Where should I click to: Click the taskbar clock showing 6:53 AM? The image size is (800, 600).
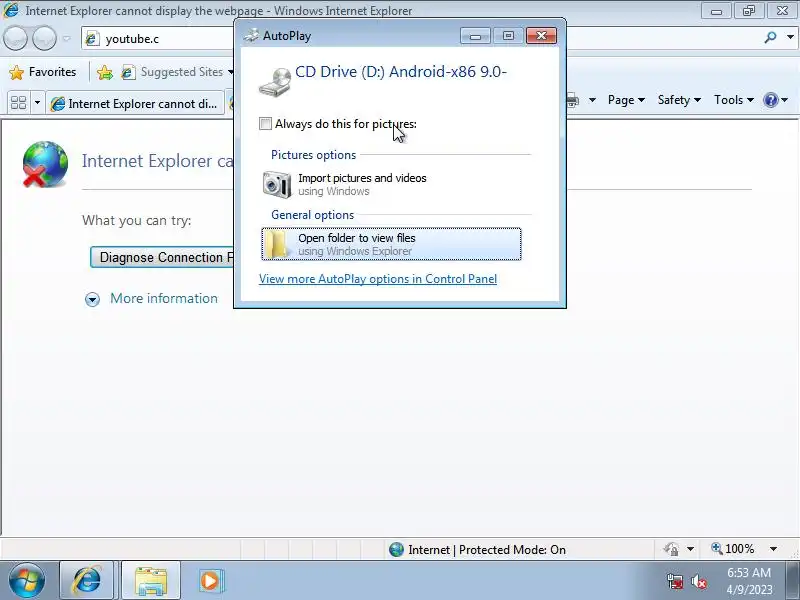[x=749, y=581]
